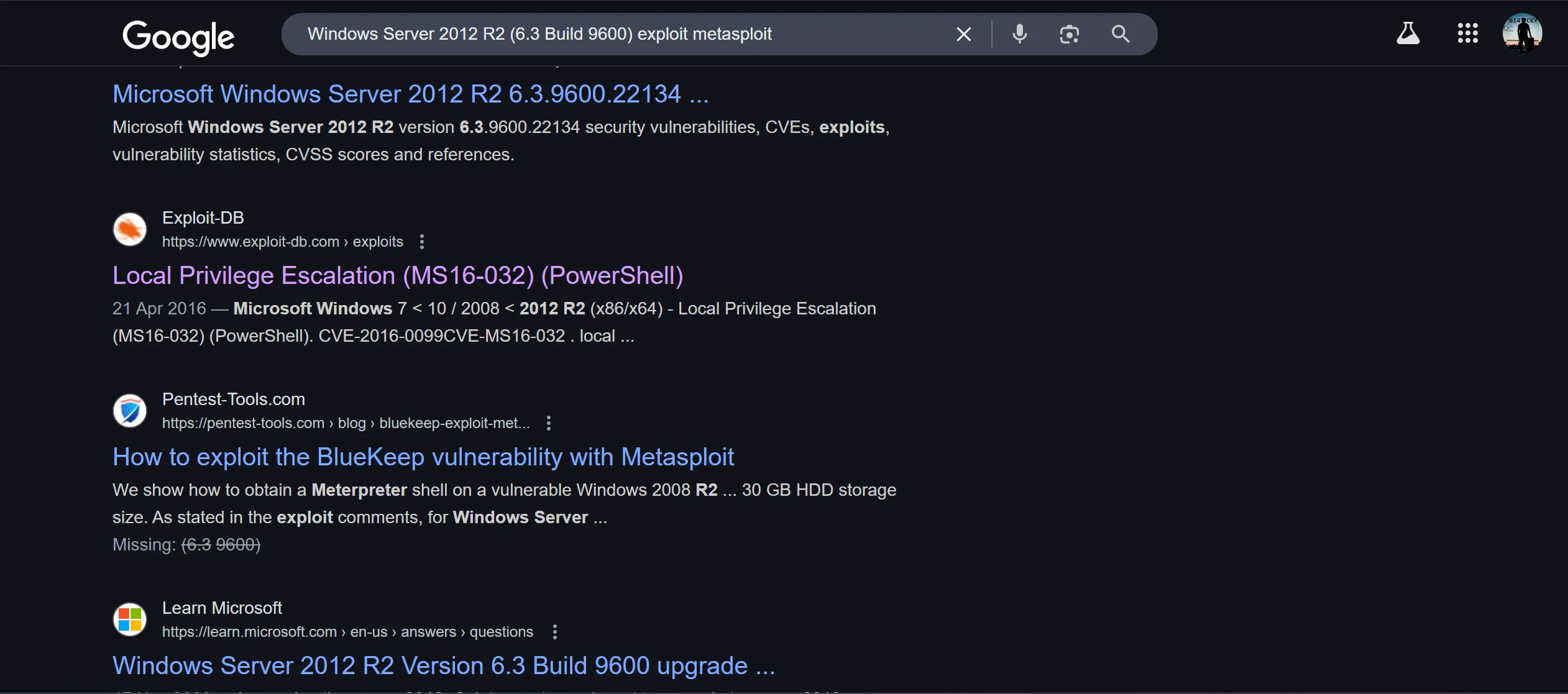Viewport: 1568px width, 694px height.
Task: Open Google Lens image search
Action: click(1069, 34)
